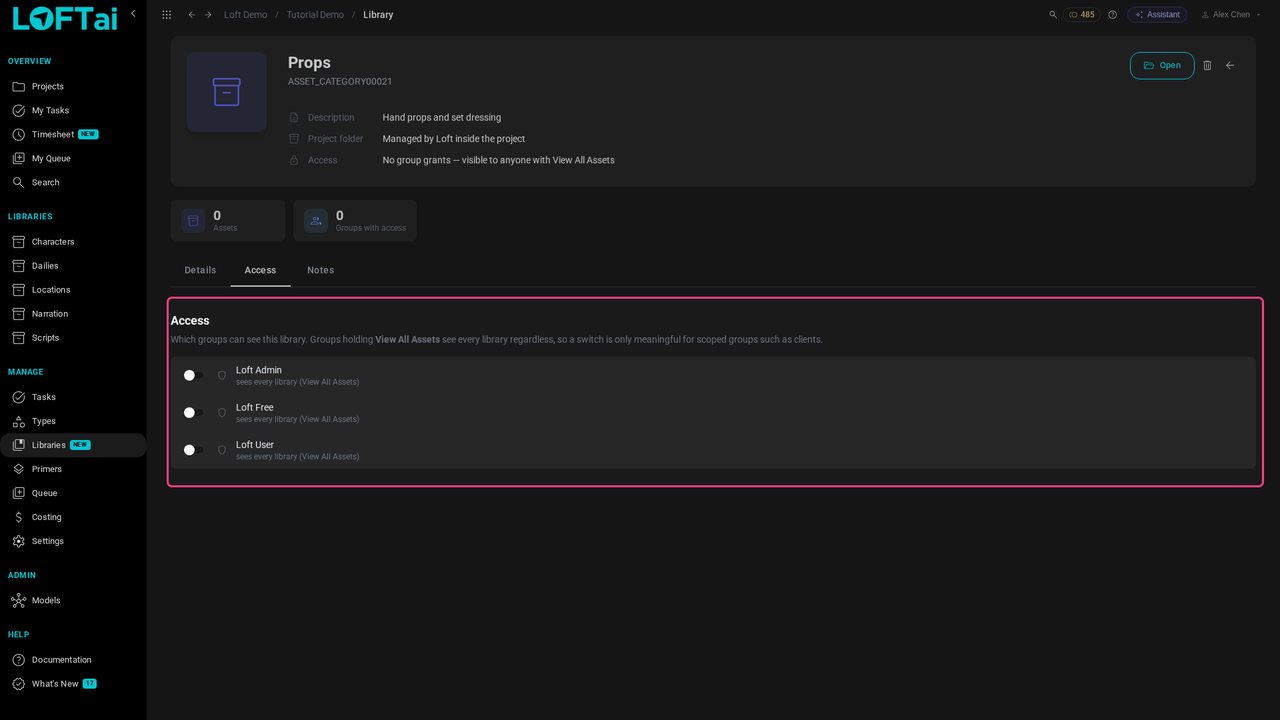This screenshot has width=1280, height=720.
Task: Open the Locations library
Action: coord(73,290)
